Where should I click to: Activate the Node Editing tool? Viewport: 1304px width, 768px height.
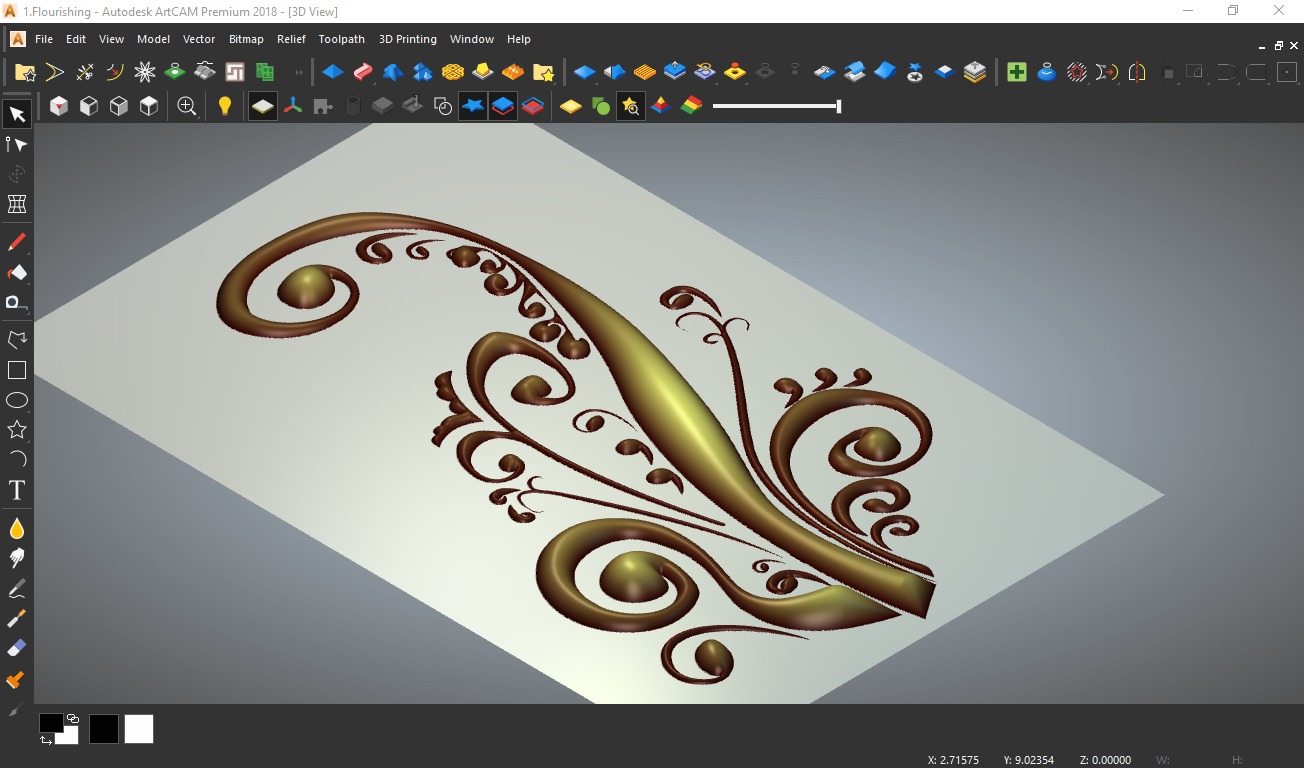point(17,143)
